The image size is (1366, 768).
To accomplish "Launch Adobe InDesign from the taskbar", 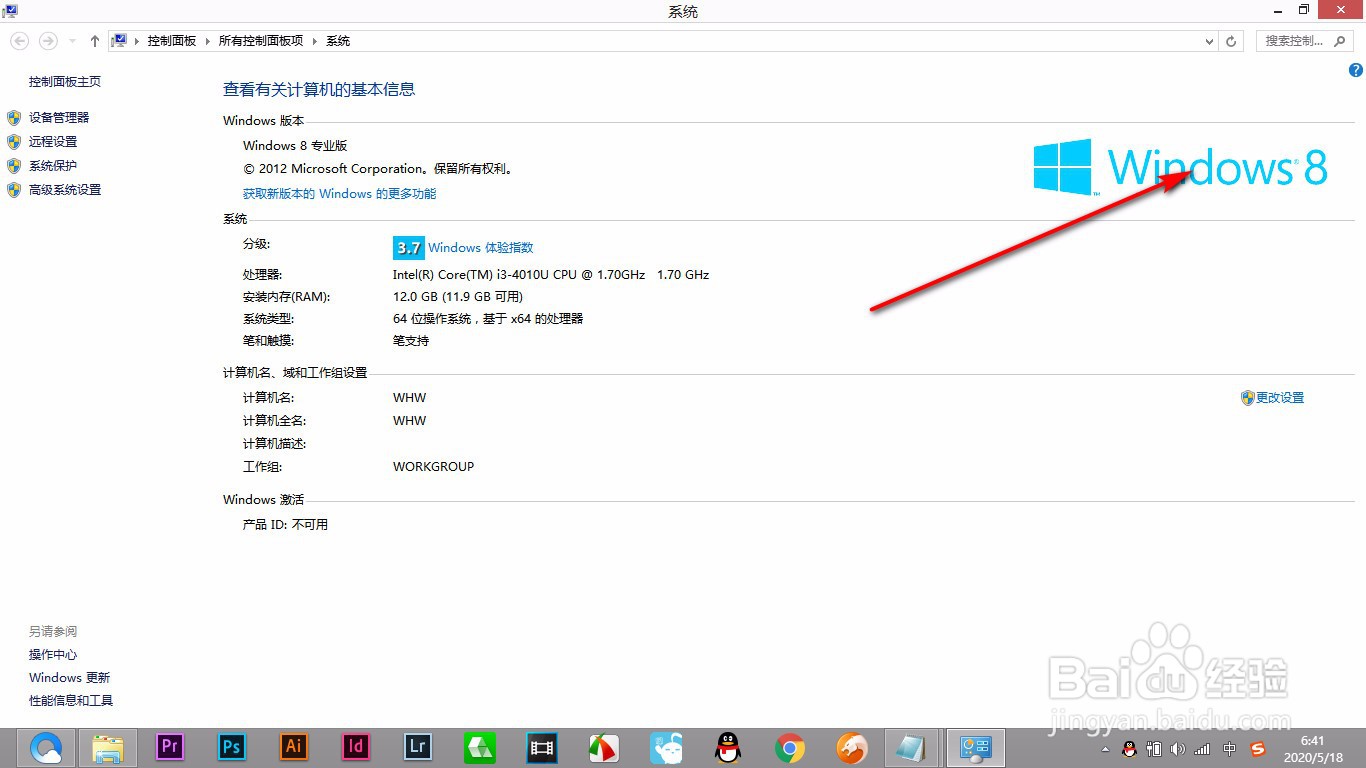I will point(356,746).
